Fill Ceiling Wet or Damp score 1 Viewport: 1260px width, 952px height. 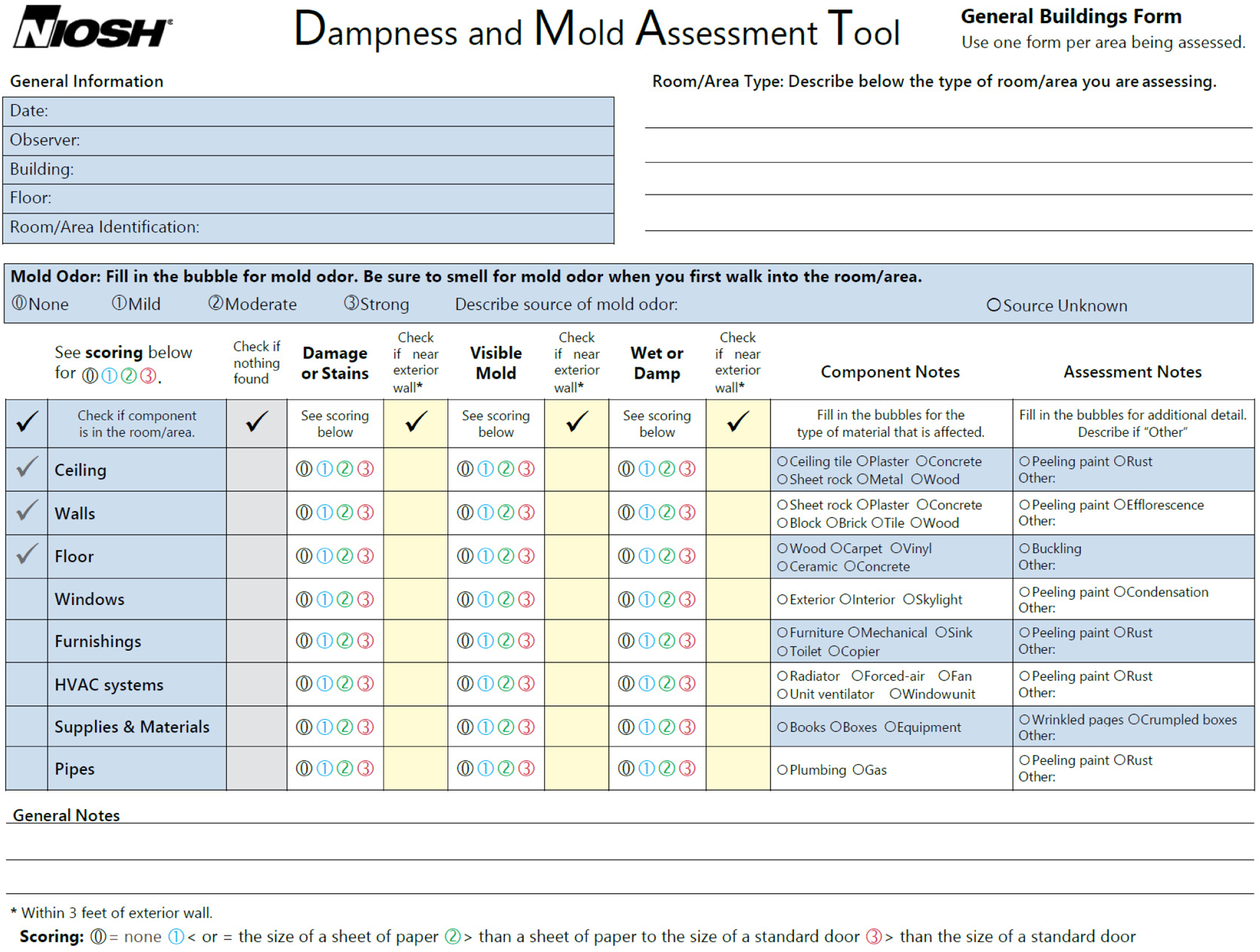[646, 469]
